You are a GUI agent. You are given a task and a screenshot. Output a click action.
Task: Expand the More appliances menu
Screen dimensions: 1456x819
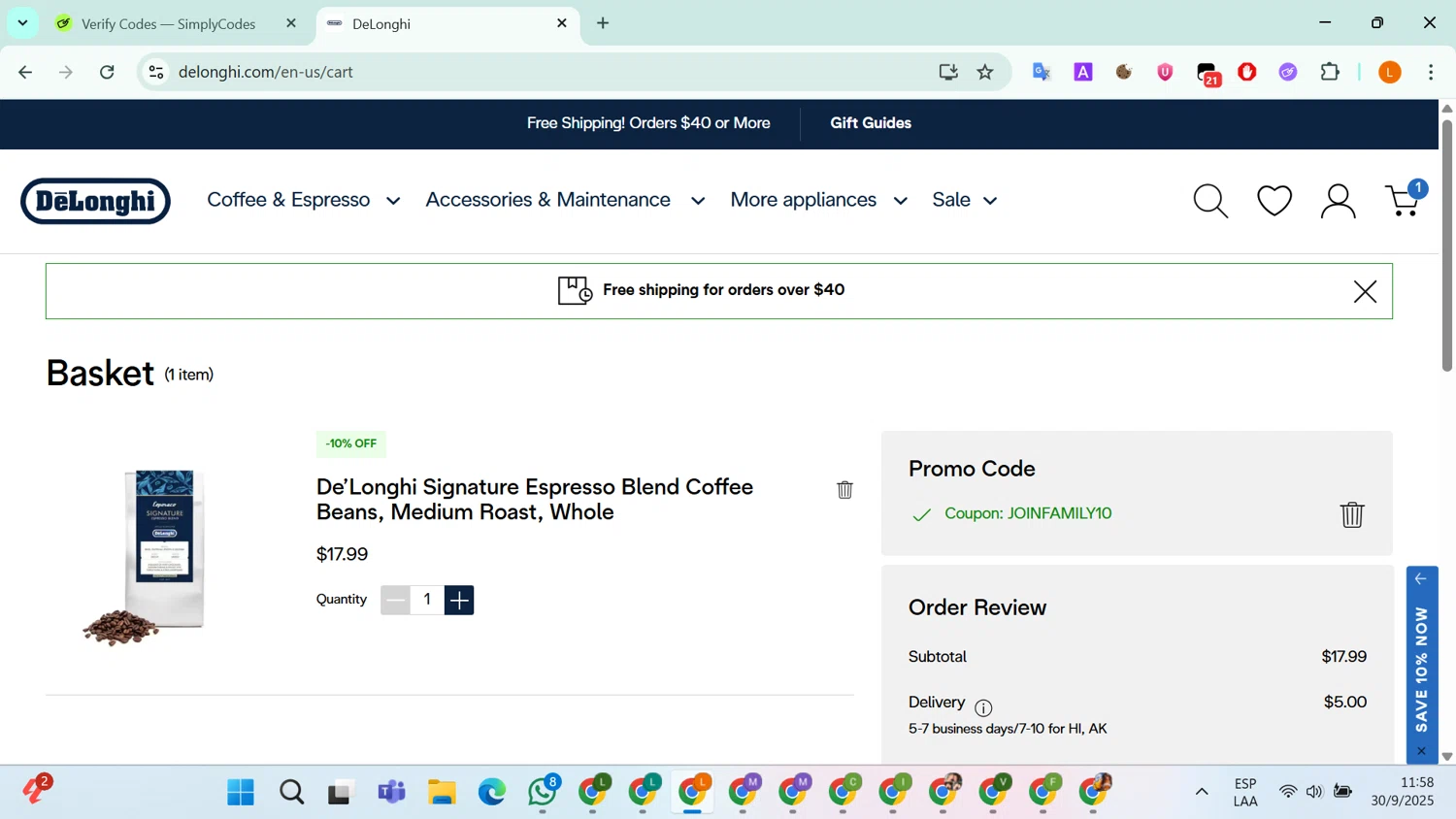coord(819,200)
